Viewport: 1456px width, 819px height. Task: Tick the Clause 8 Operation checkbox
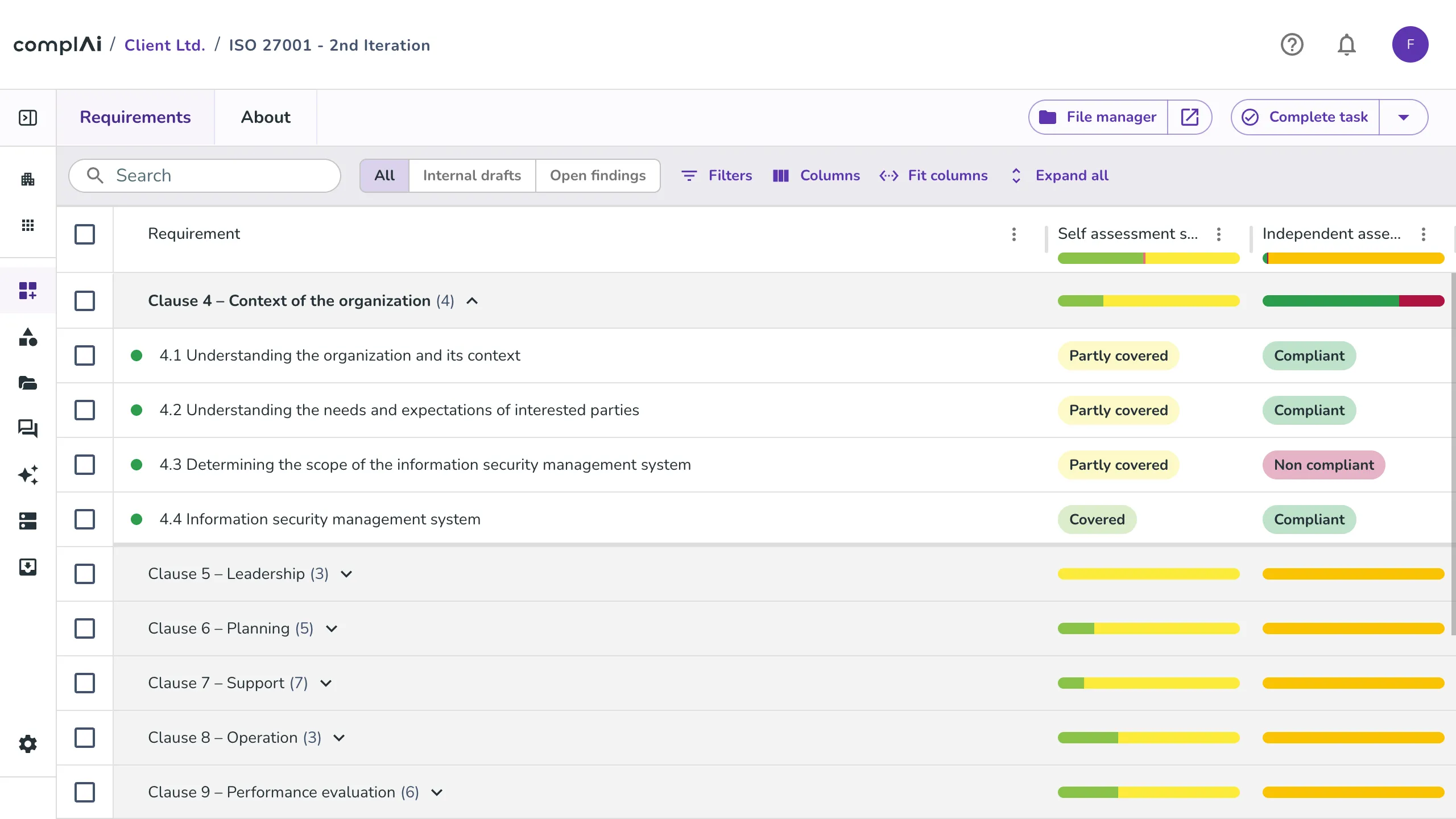click(85, 738)
